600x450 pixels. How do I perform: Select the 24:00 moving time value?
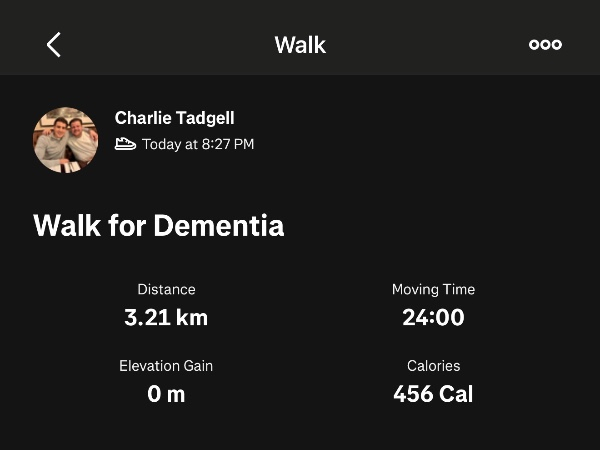coord(433,318)
